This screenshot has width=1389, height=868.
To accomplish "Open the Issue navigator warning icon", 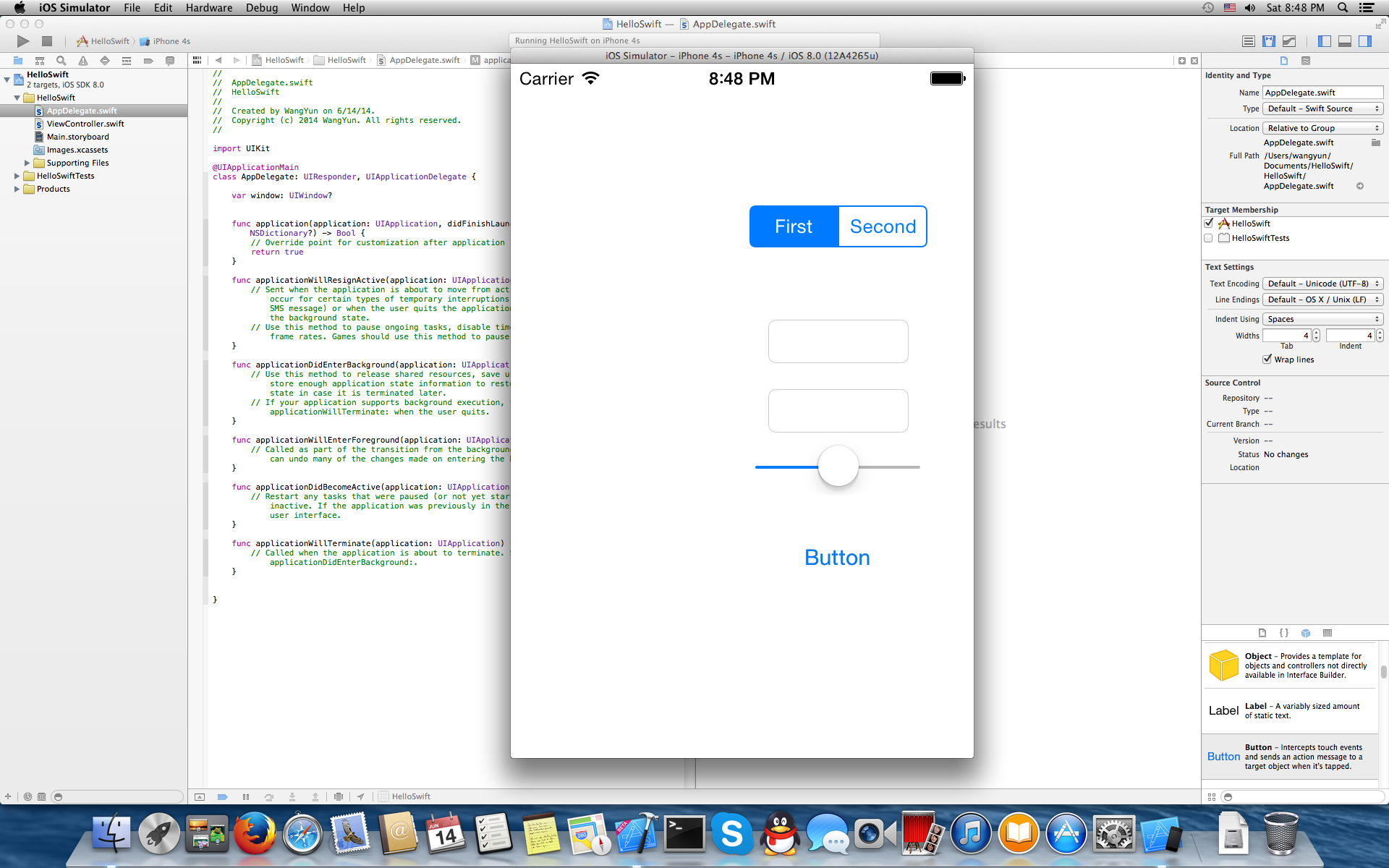I will coord(83,61).
